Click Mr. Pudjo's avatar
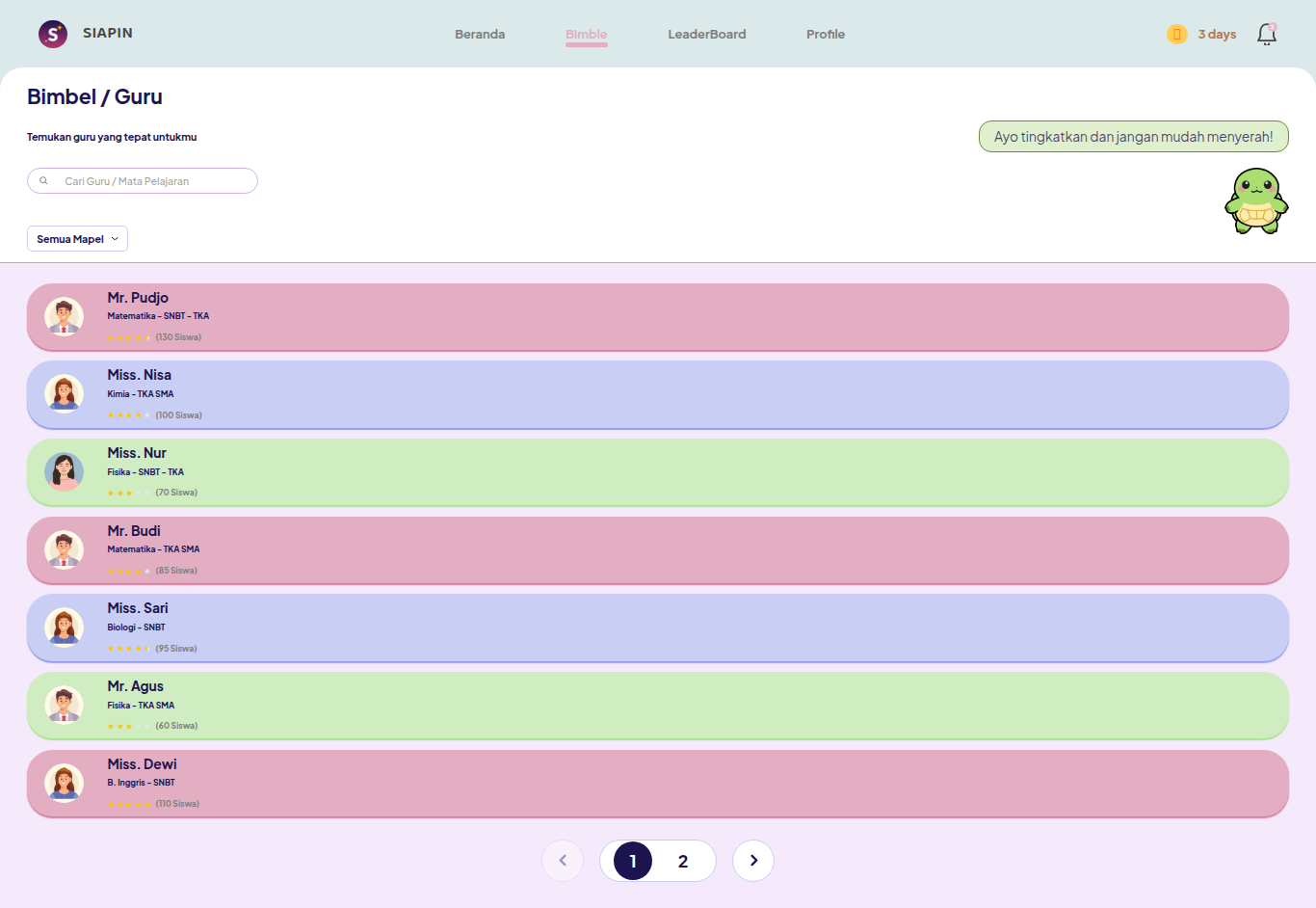The image size is (1316, 908). [64, 317]
